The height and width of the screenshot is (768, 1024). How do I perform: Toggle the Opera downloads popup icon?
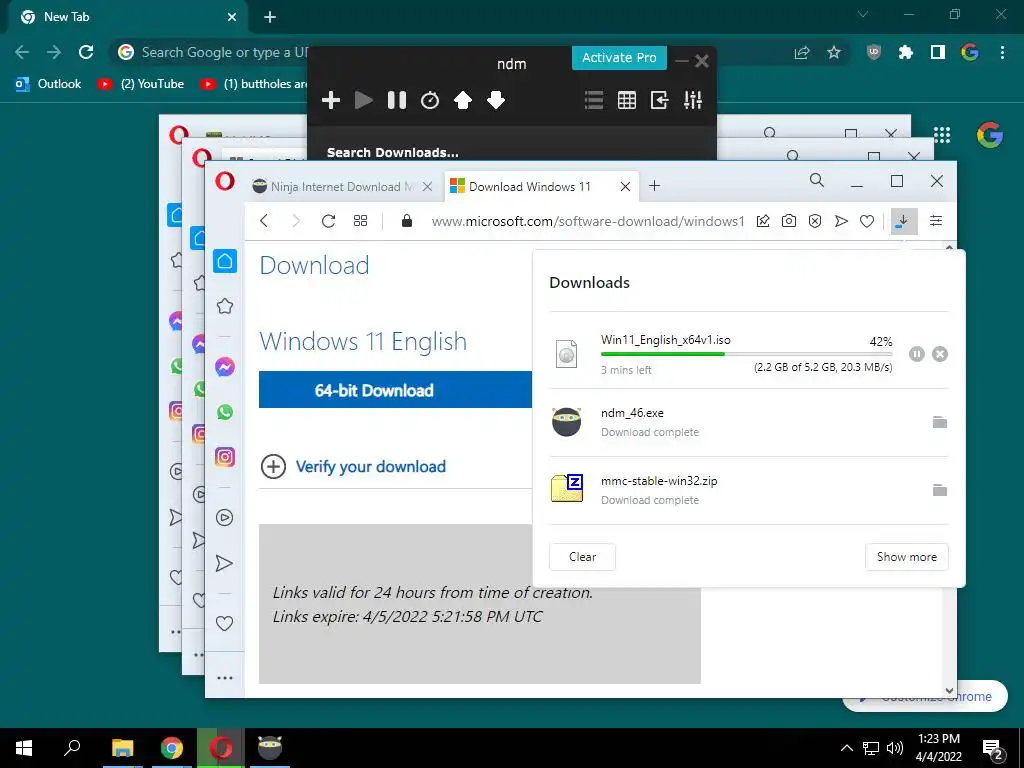[x=904, y=221]
